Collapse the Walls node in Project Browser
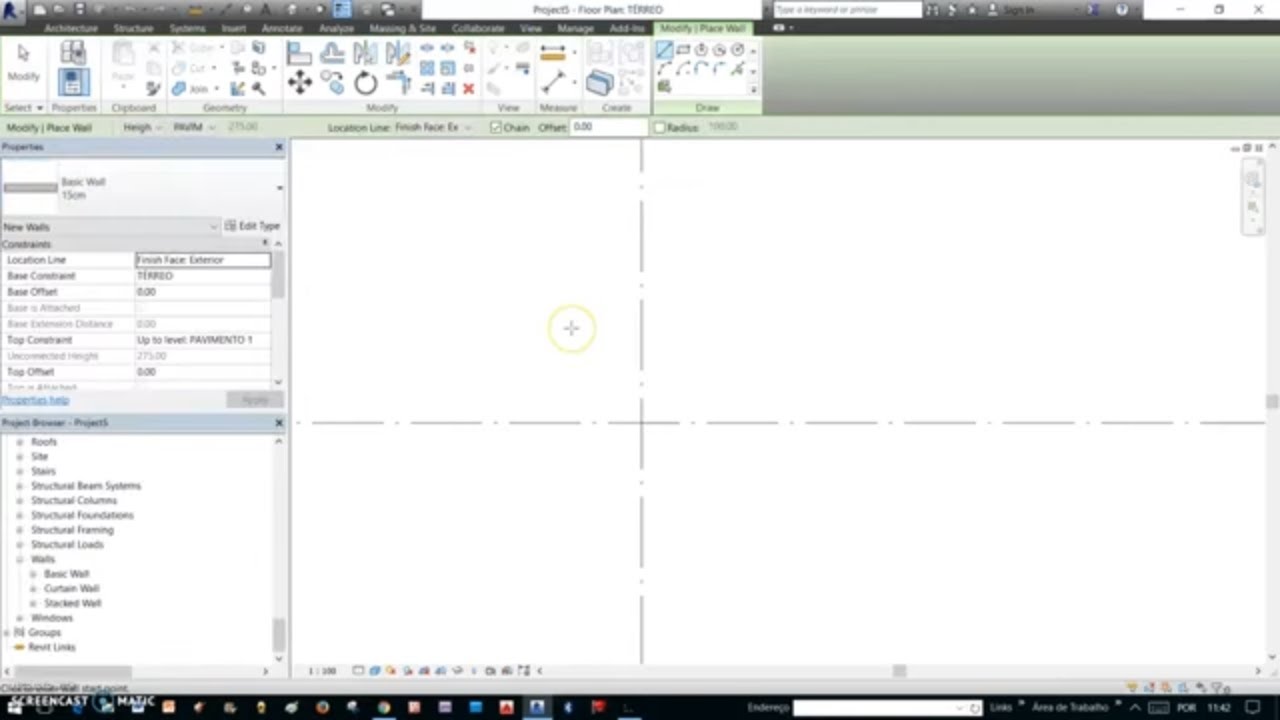The height and width of the screenshot is (720, 1280). (19, 559)
